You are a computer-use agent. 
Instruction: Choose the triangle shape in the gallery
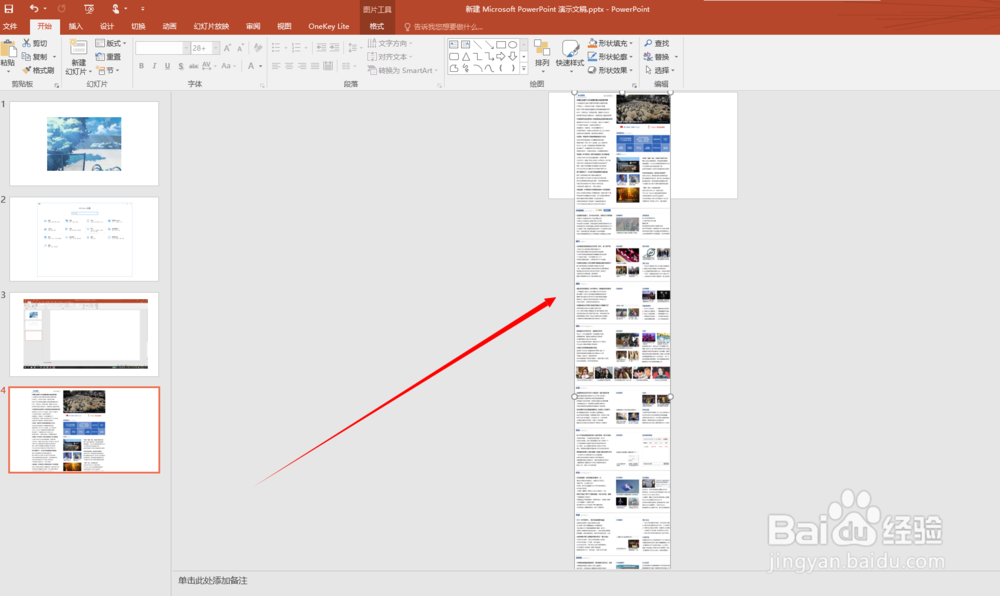(466, 57)
